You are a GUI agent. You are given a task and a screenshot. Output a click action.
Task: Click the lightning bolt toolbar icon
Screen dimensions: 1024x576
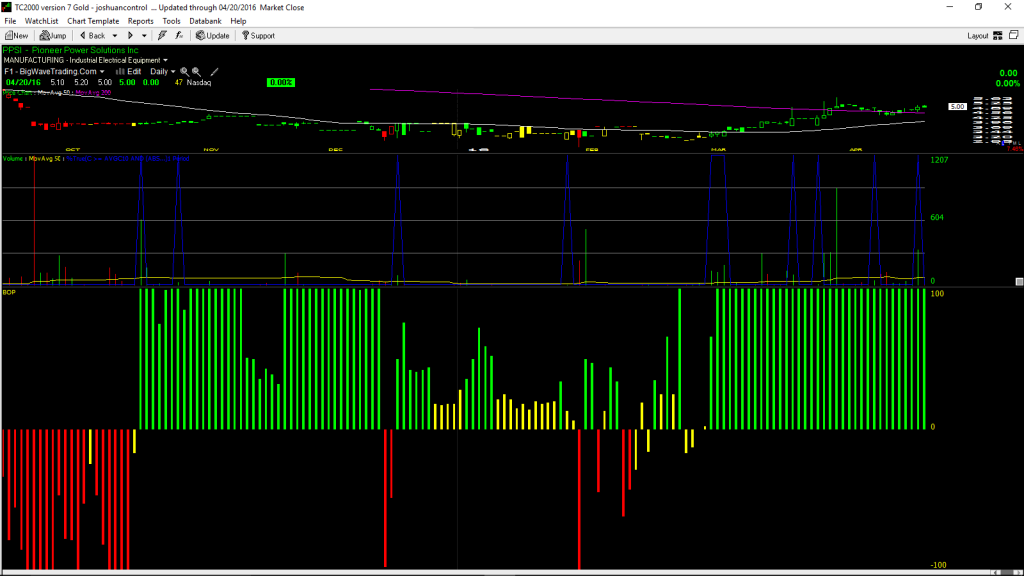pyautogui.click(x=162, y=36)
